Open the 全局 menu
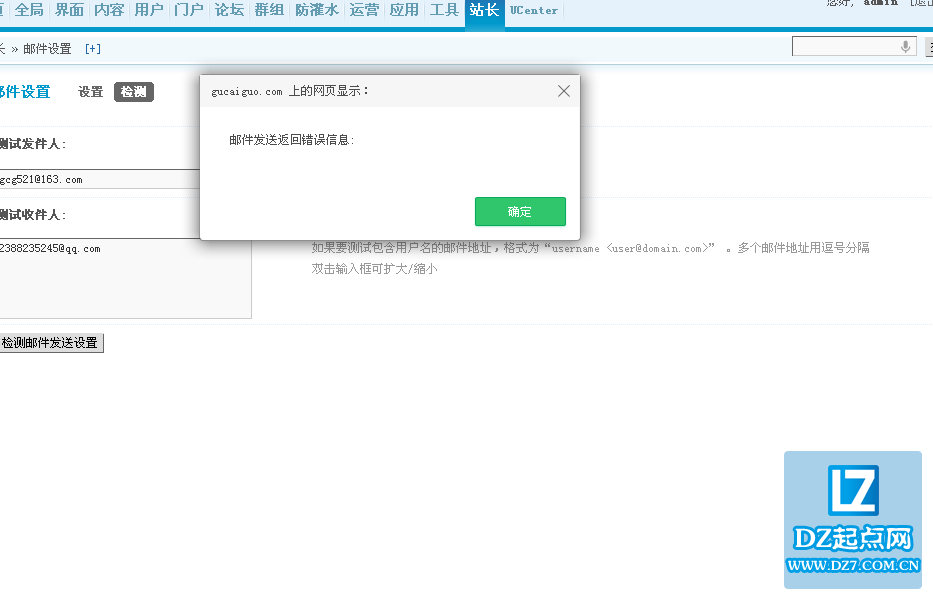Screen dimensions: 933x601 tap(29, 10)
